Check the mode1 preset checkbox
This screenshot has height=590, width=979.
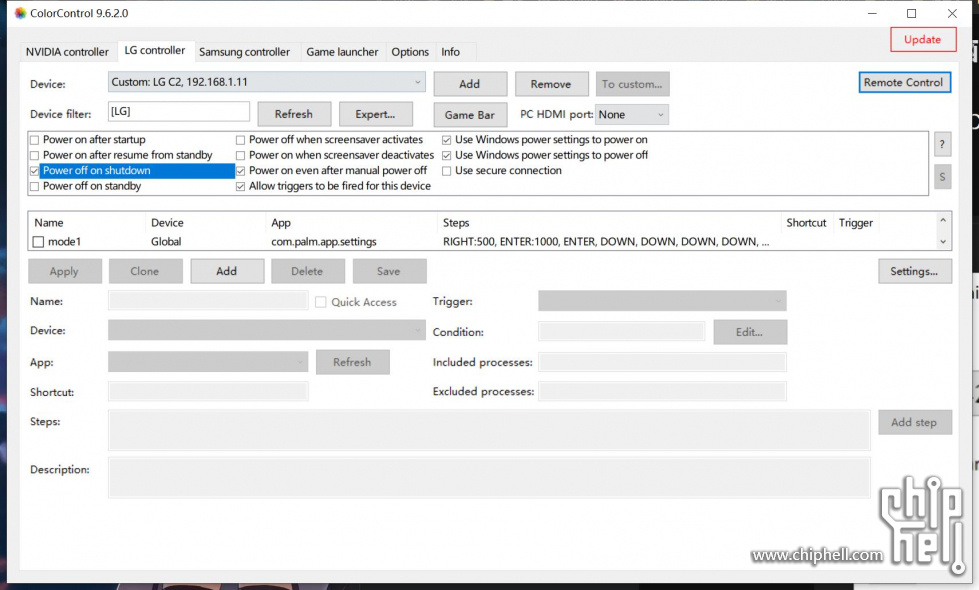(39, 242)
